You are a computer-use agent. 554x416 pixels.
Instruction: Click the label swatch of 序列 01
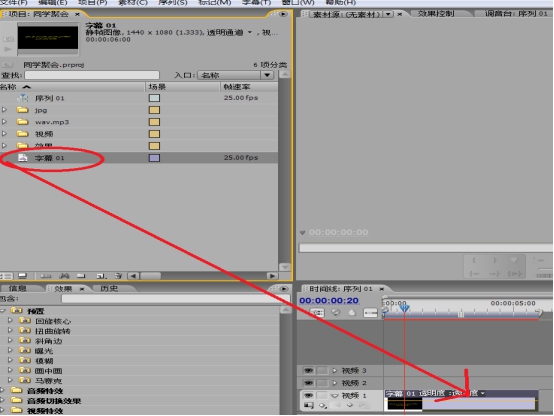coord(154,98)
